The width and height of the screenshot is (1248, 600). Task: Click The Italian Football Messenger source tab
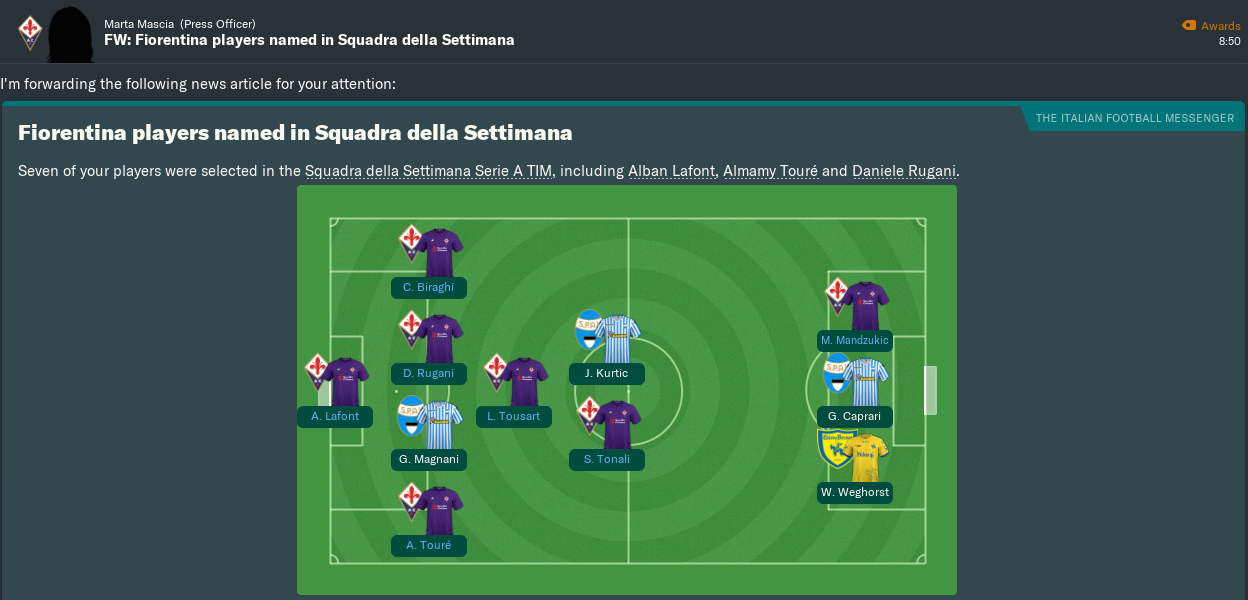coord(1134,118)
